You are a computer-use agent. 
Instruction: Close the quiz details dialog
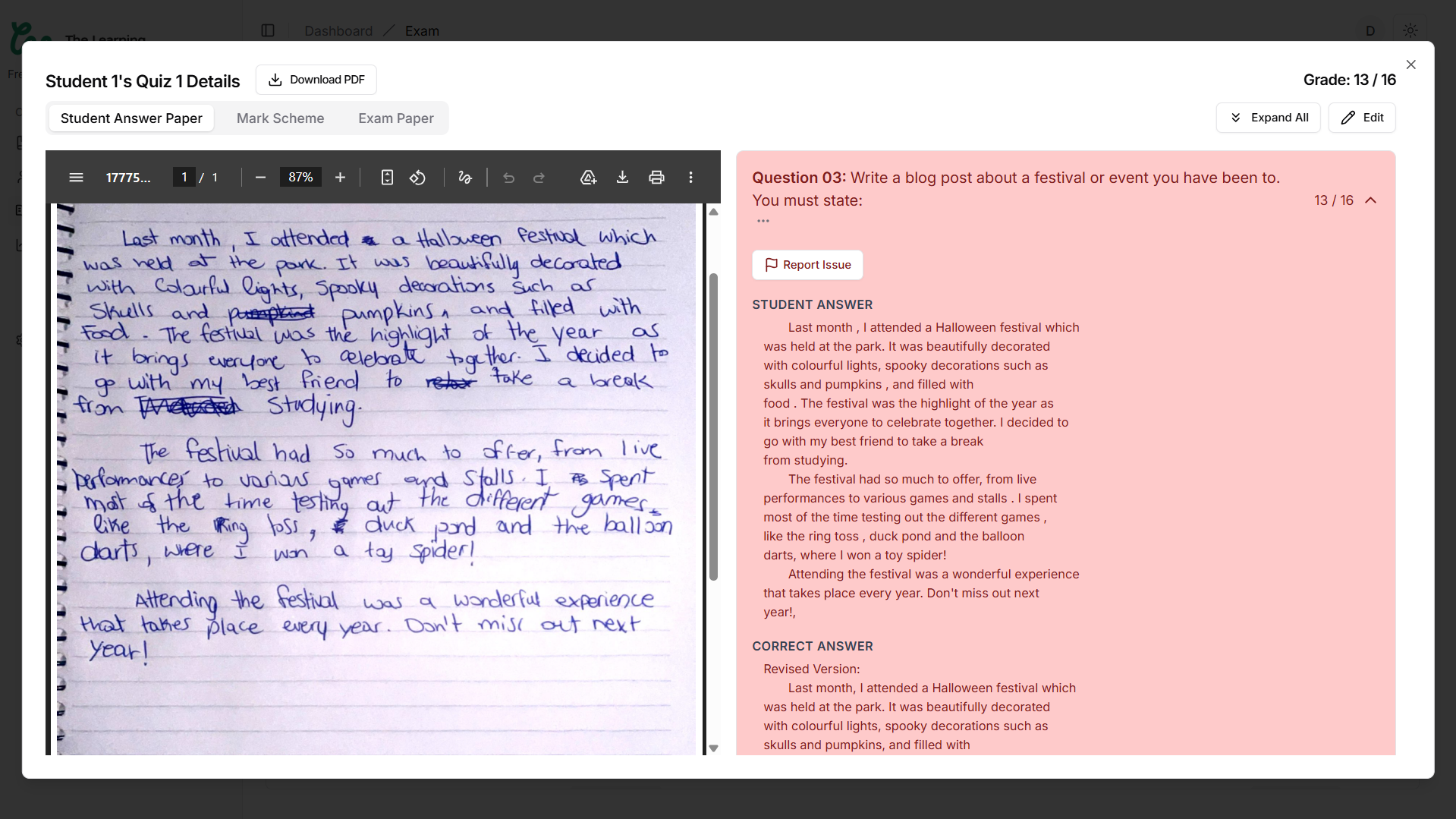1410,65
